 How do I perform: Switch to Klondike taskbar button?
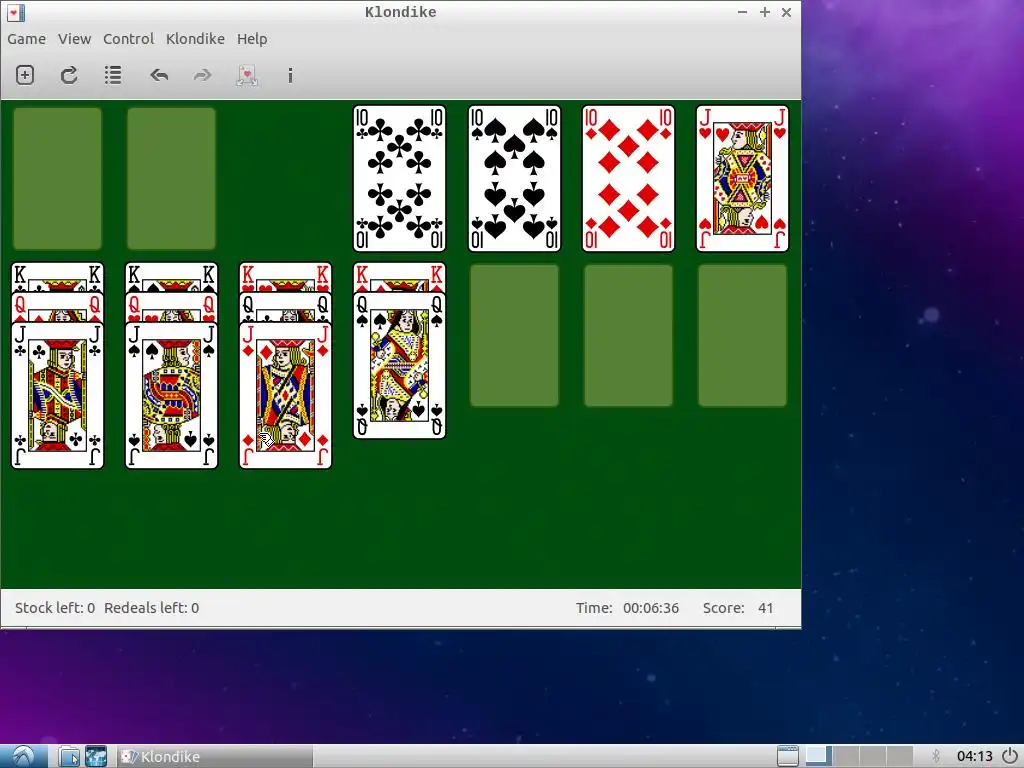(x=215, y=756)
